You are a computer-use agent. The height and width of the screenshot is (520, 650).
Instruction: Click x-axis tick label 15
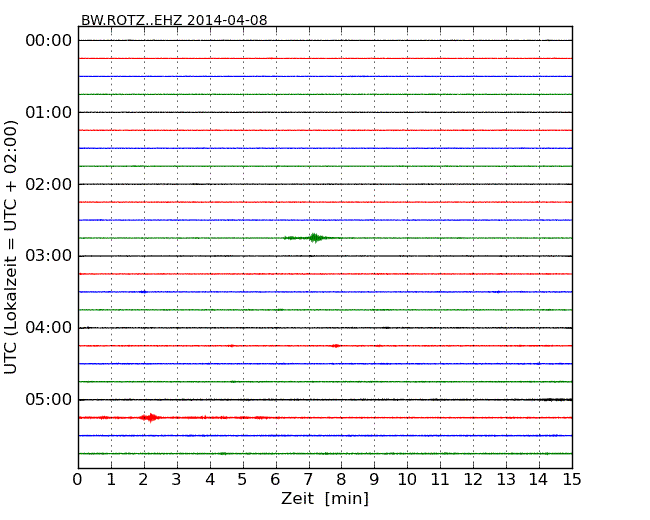[x=572, y=480]
